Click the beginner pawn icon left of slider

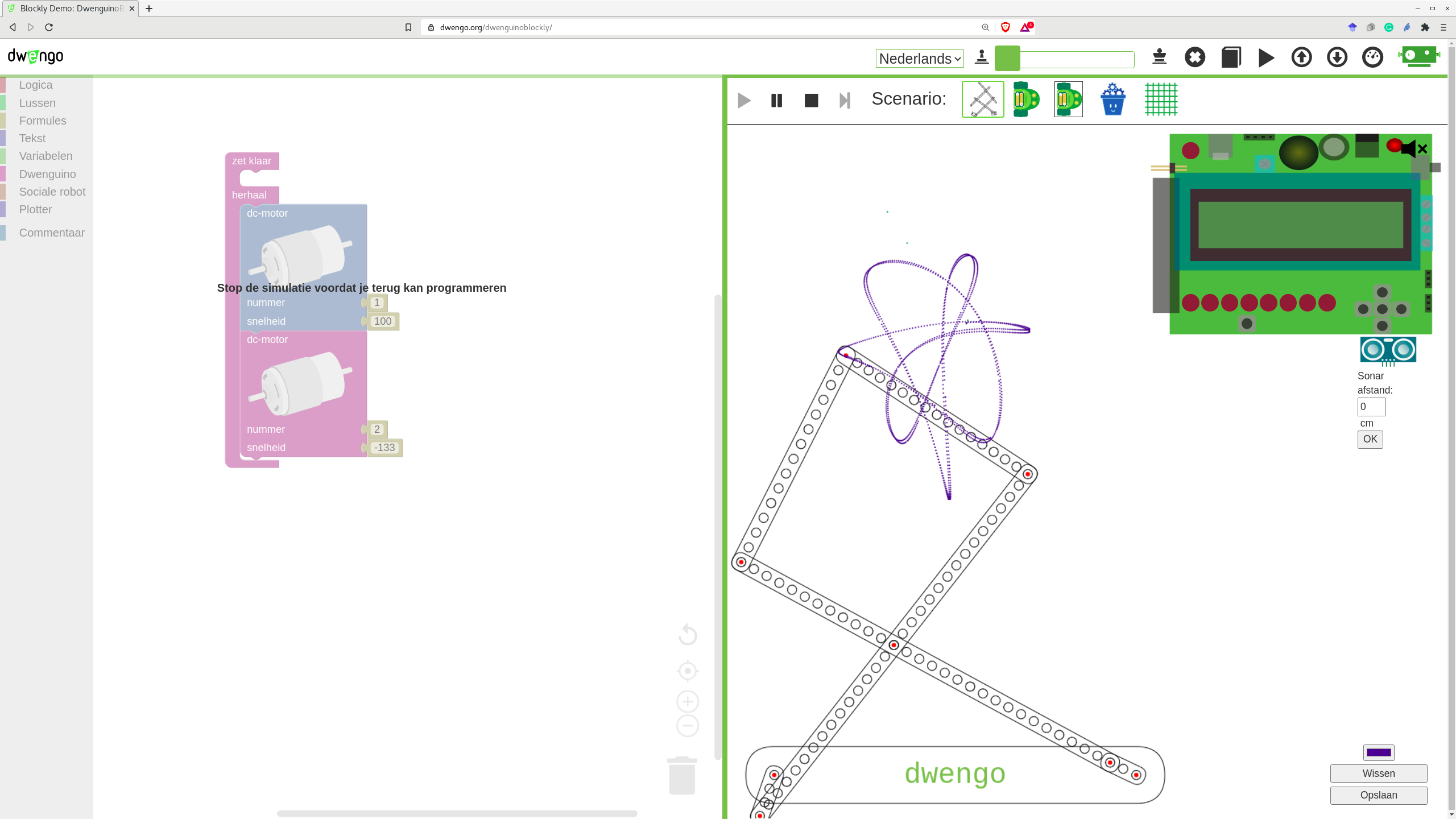tap(982, 57)
